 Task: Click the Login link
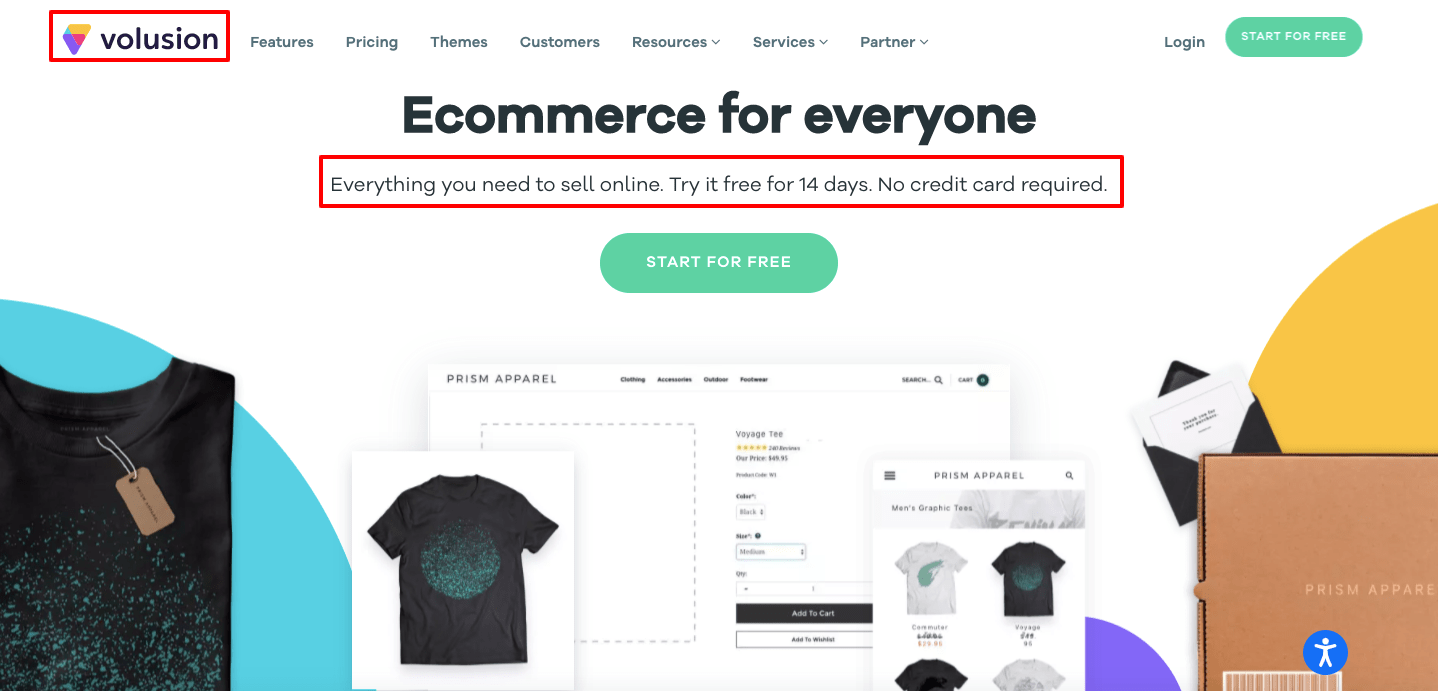(1184, 42)
